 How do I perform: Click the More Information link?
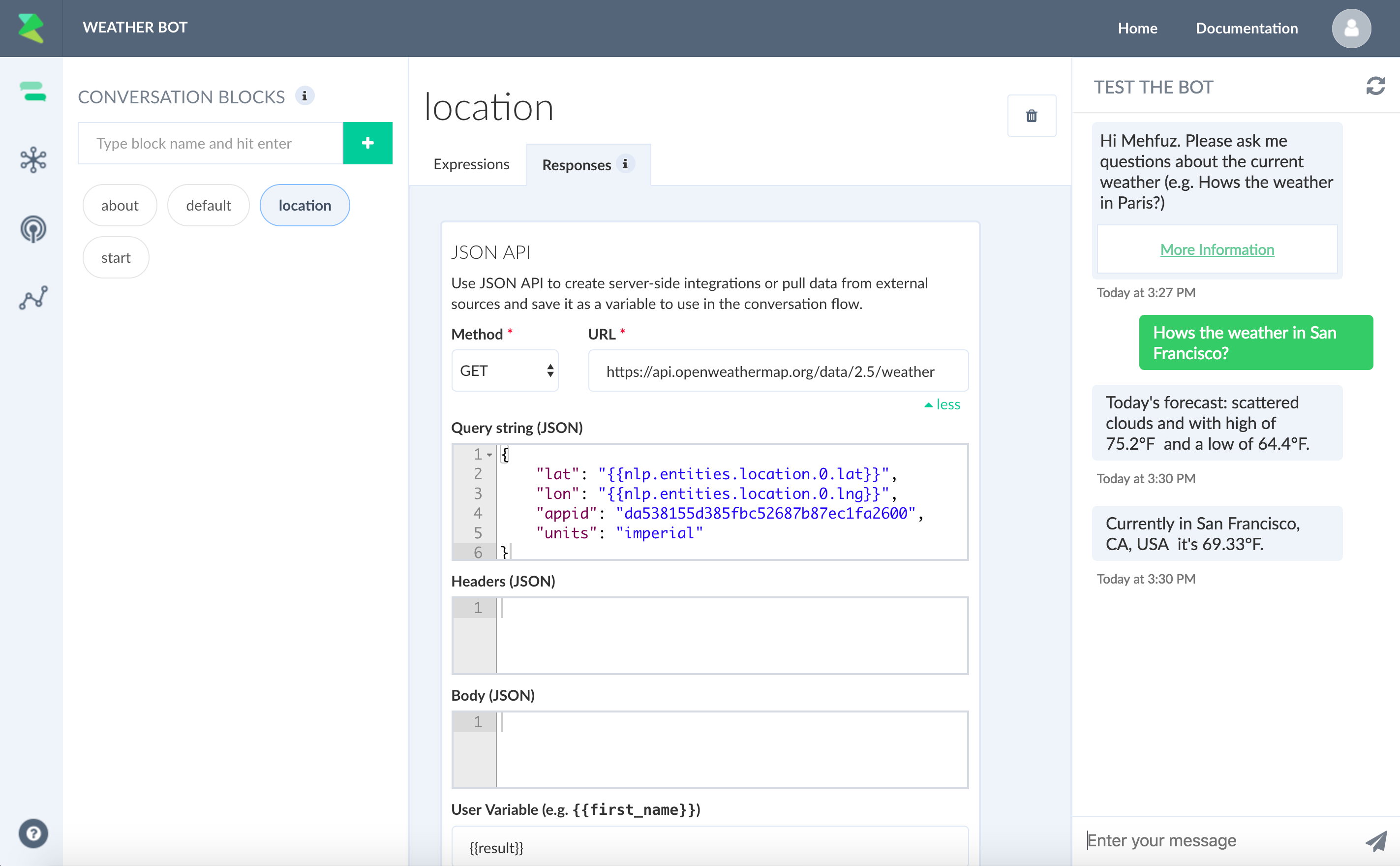click(x=1217, y=249)
